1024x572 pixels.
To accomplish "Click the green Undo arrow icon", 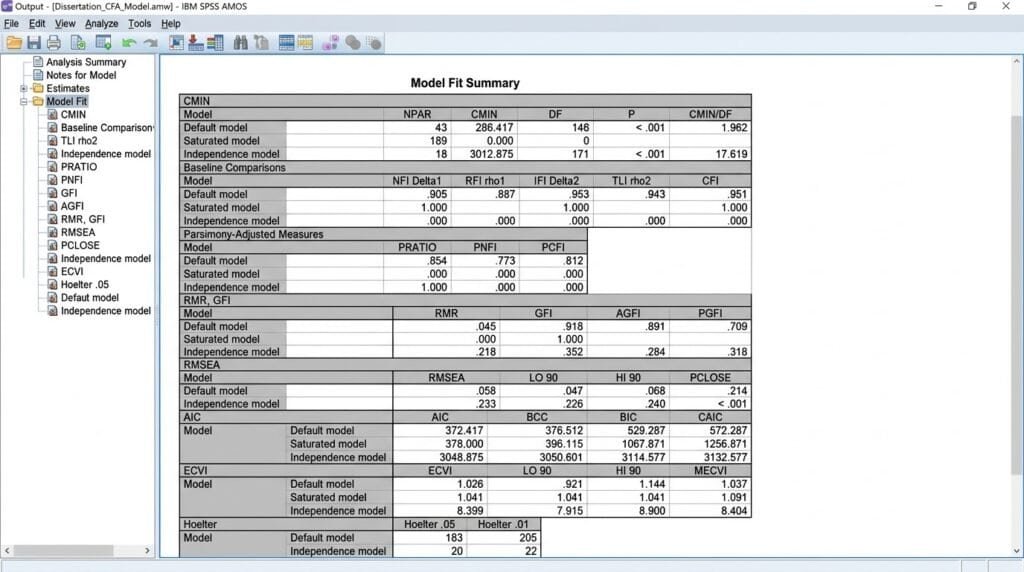I will [x=129, y=44].
